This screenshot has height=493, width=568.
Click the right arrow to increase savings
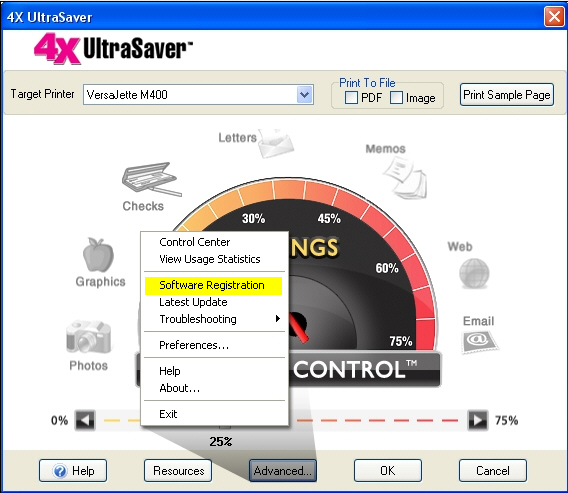478,421
